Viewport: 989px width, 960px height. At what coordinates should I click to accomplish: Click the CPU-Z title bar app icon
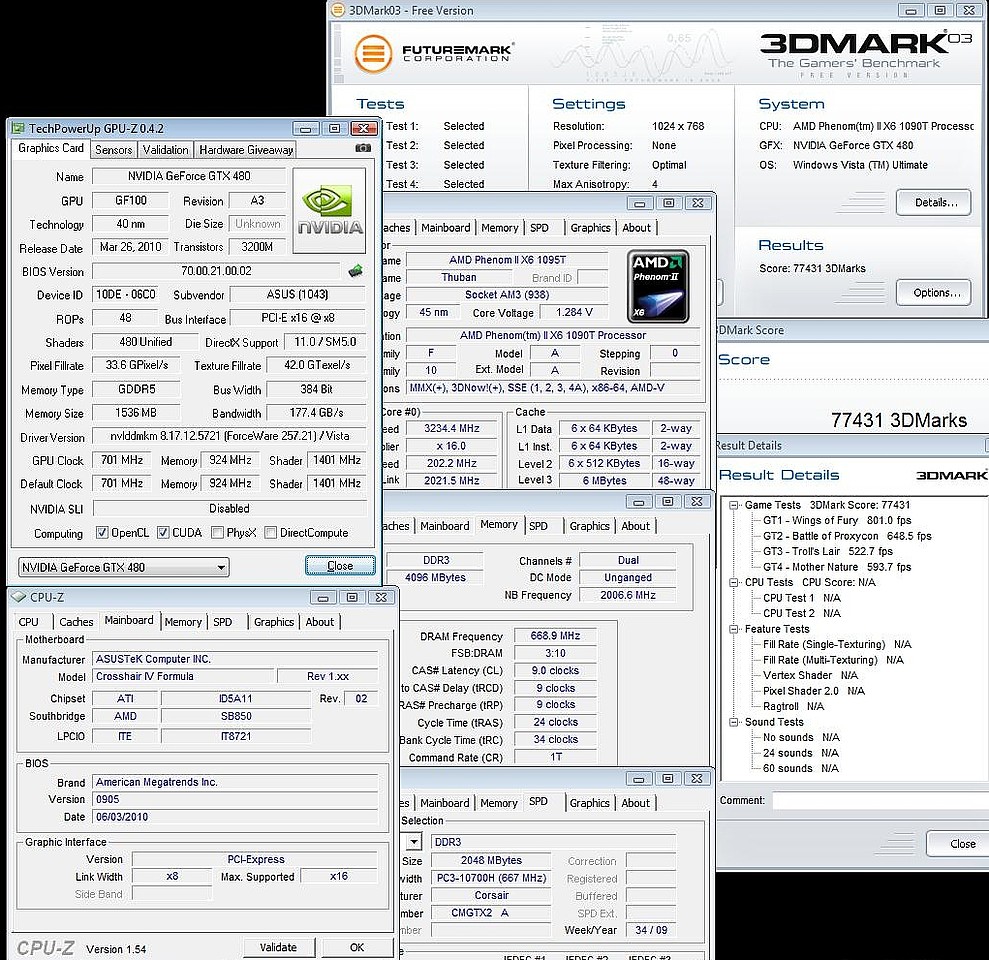click(x=19, y=597)
